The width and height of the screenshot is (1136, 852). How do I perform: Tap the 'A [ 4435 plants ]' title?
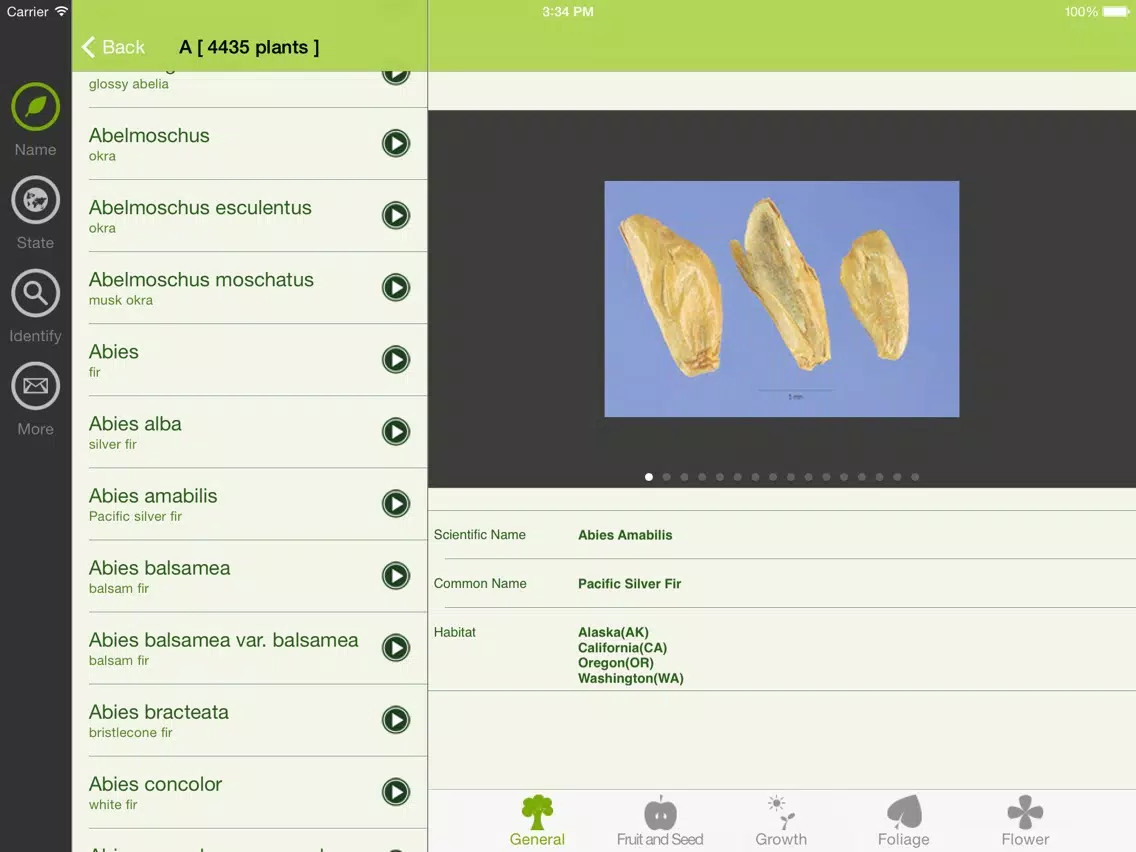(x=249, y=47)
